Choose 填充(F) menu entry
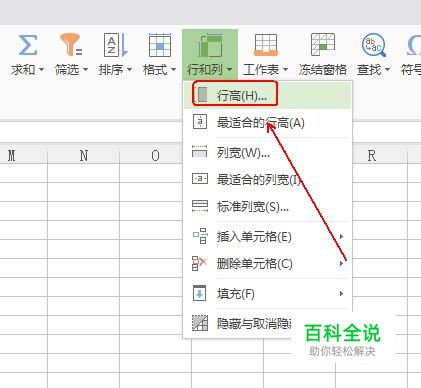The width and height of the screenshot is (421, 388). pos(268,294)
